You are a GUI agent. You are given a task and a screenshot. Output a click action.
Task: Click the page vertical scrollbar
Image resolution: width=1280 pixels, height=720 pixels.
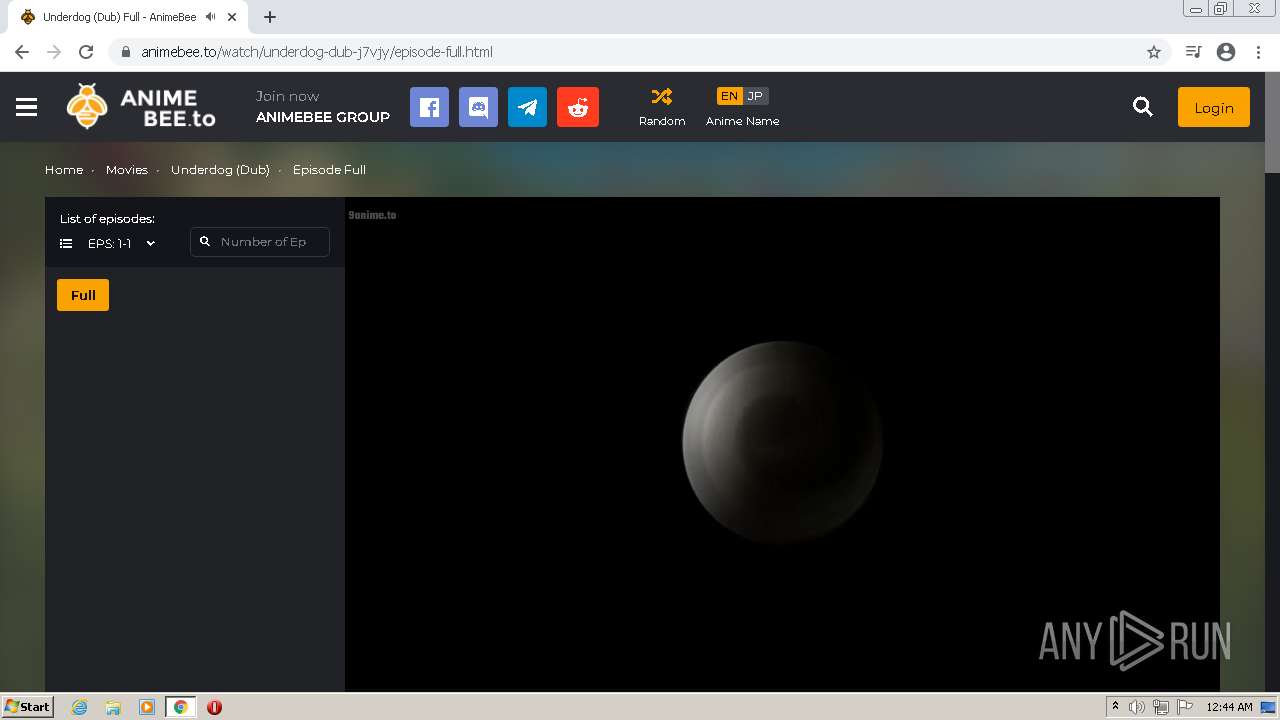coord(1272,122)
